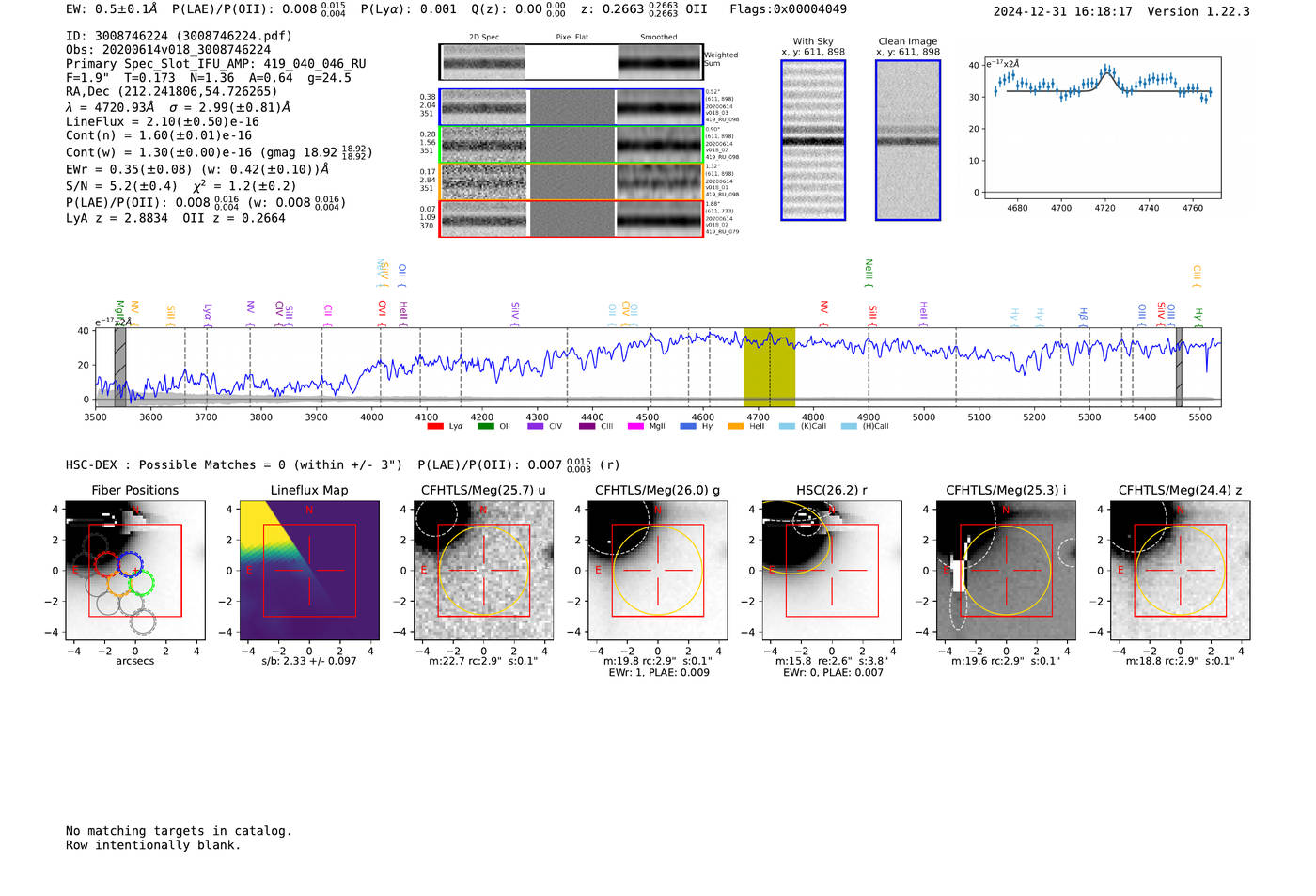This screenshot has width=1316, height=896.
Task: Select the dark purple CIII legend swatch
Action: tap(587, 426)
